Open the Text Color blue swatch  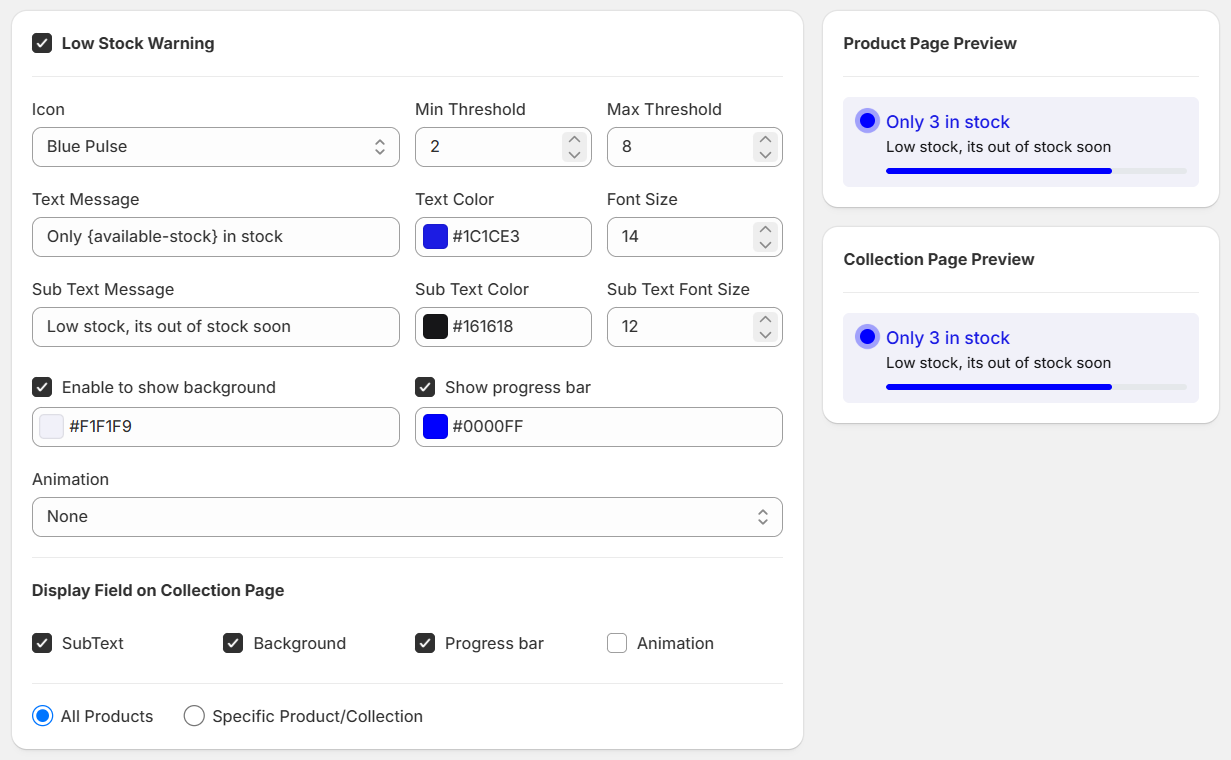coord(435,237)
